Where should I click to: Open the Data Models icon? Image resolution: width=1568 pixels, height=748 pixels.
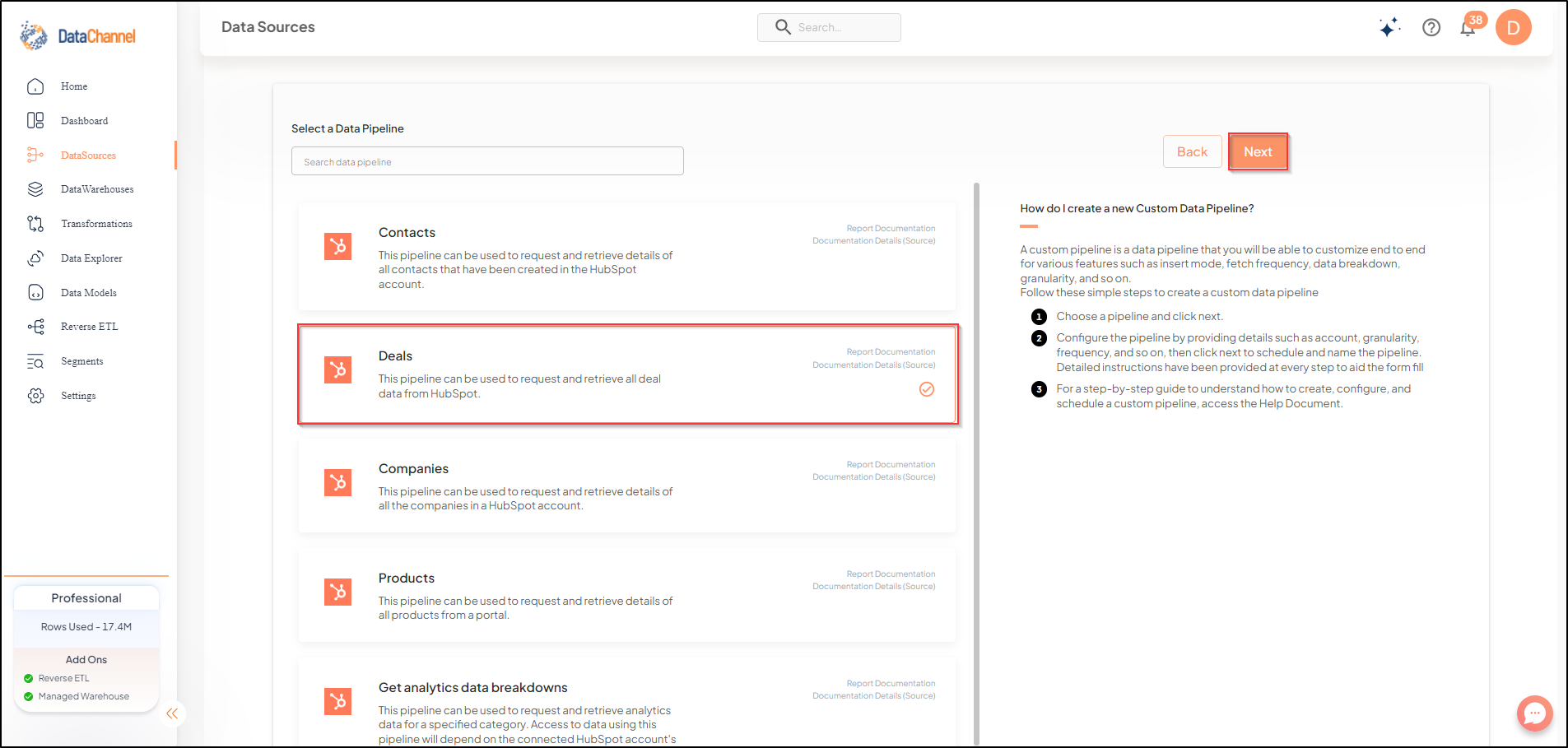click(35, 292)
